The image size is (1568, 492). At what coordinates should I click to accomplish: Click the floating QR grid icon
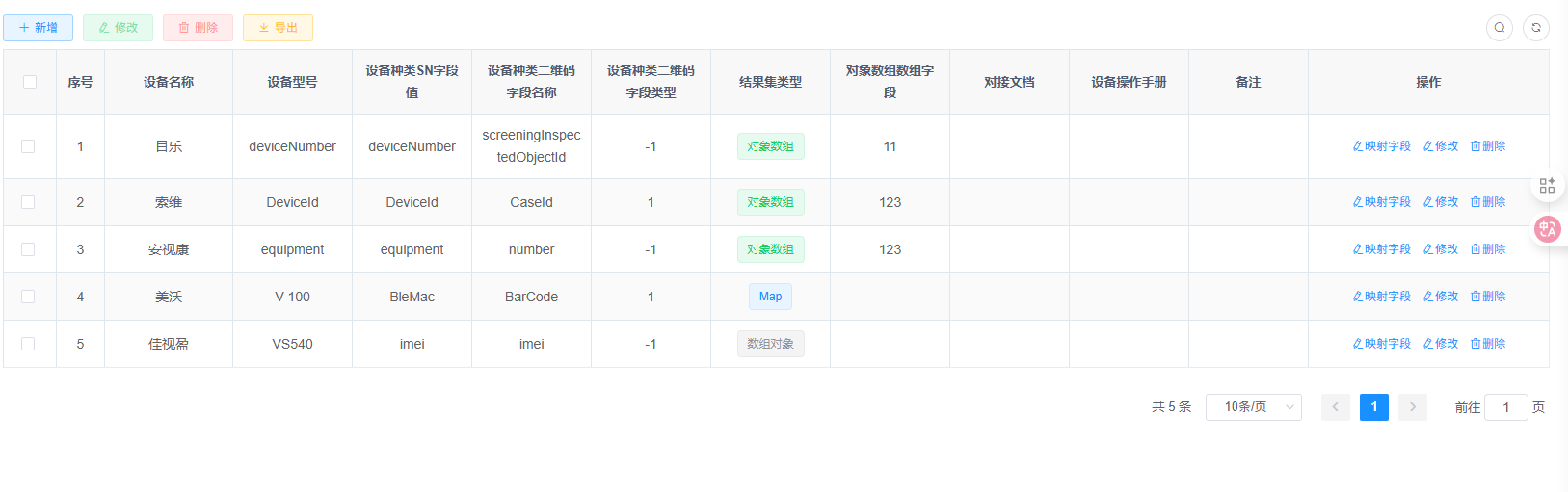click(x=1547, y=186)
